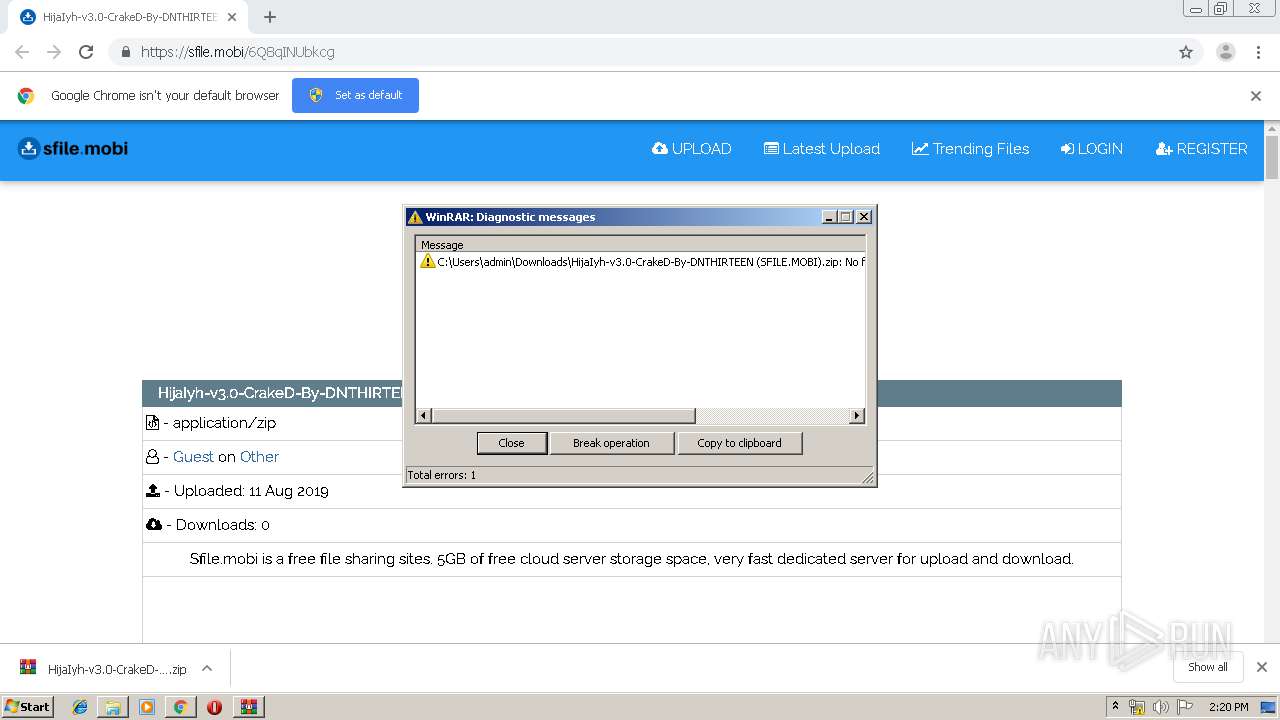Image resolution: width=1280 pixels, height=720 pixels.
Task: Close the downloads bar
Action: (x=1262, y=667)
